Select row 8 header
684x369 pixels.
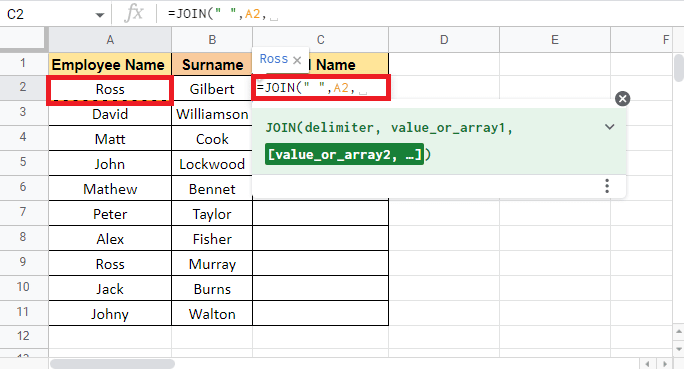(23, 237)
